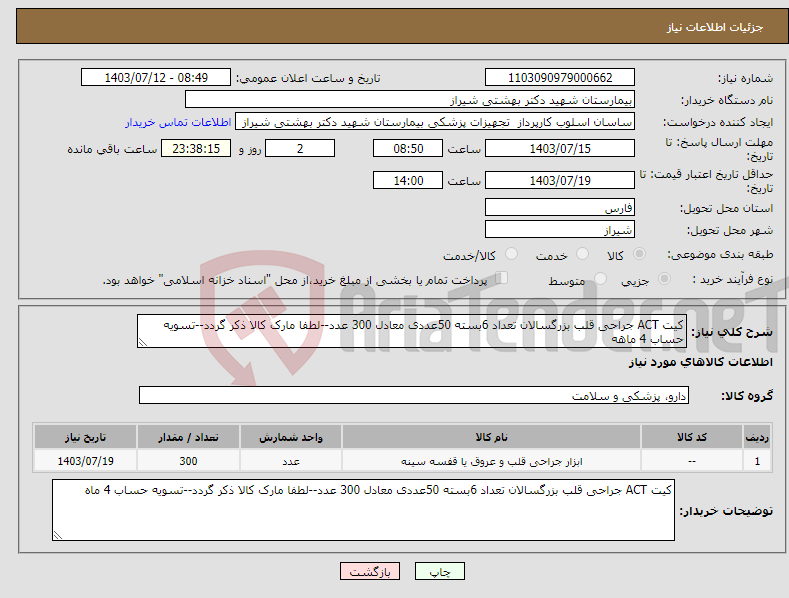Viewport: 789px width, 598px height.
Task: Click the item code cell showing --
Action: [691, 461]
